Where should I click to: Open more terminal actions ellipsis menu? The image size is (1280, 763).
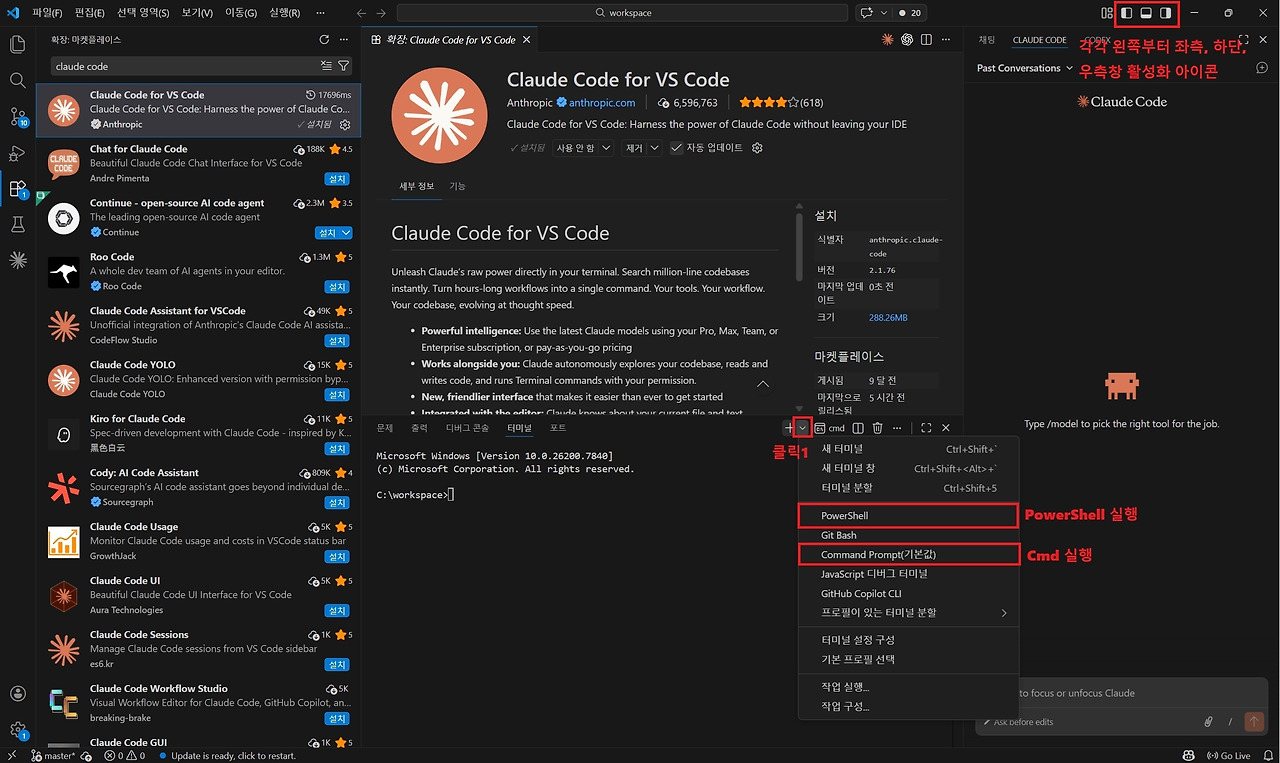coord(897,428)
